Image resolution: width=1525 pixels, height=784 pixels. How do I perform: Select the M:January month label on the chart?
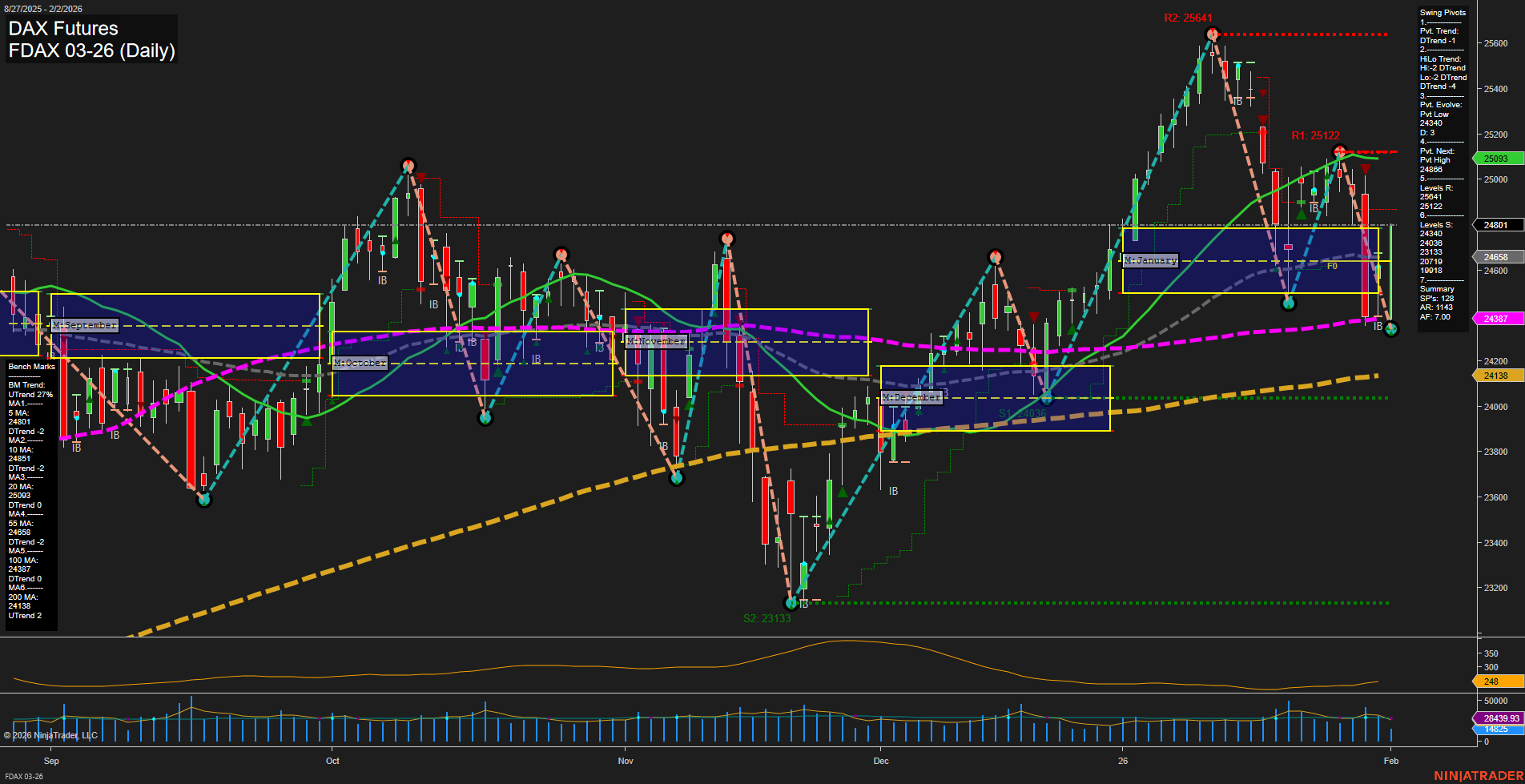[1152, 259]
